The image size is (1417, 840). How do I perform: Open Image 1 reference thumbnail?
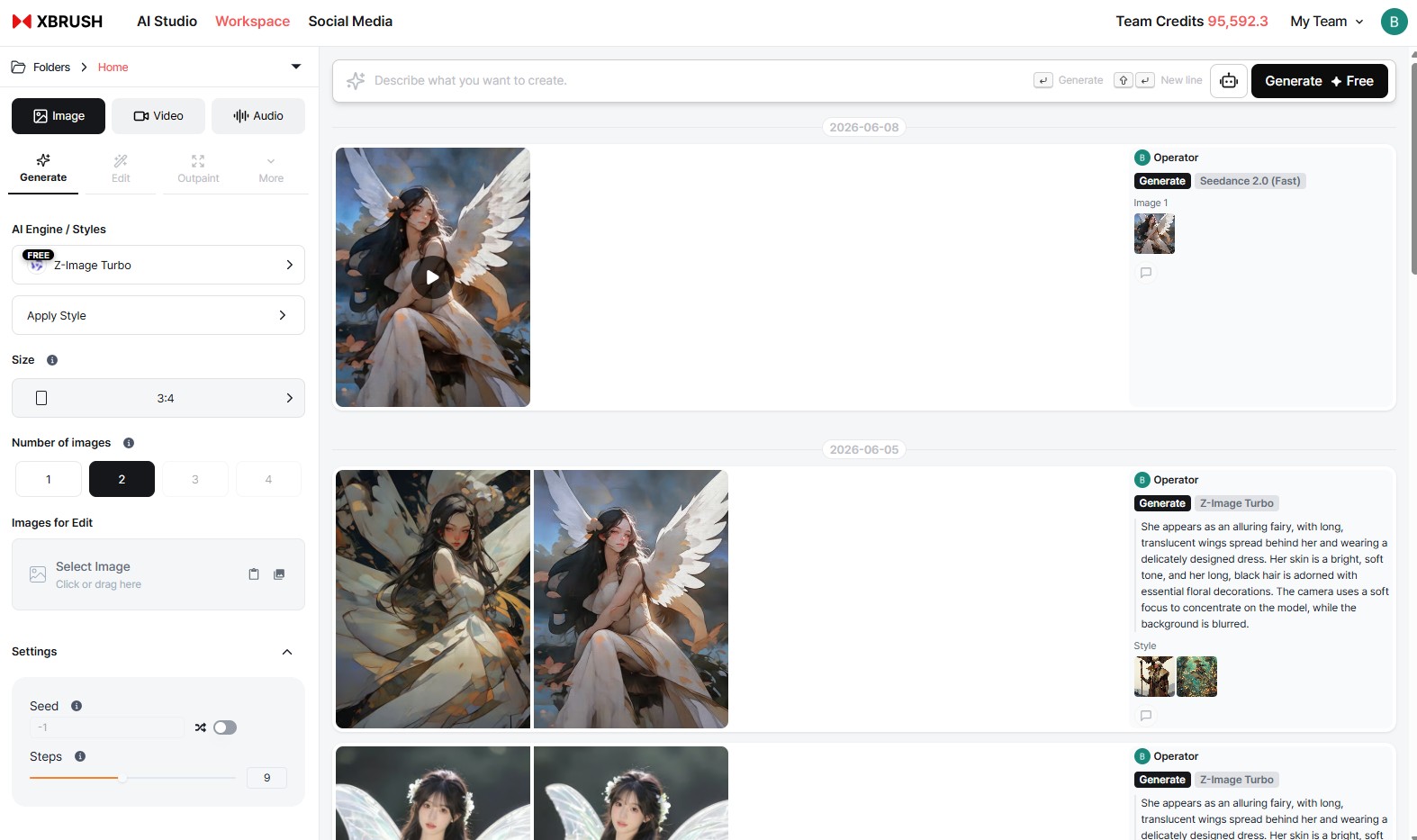1154,234
